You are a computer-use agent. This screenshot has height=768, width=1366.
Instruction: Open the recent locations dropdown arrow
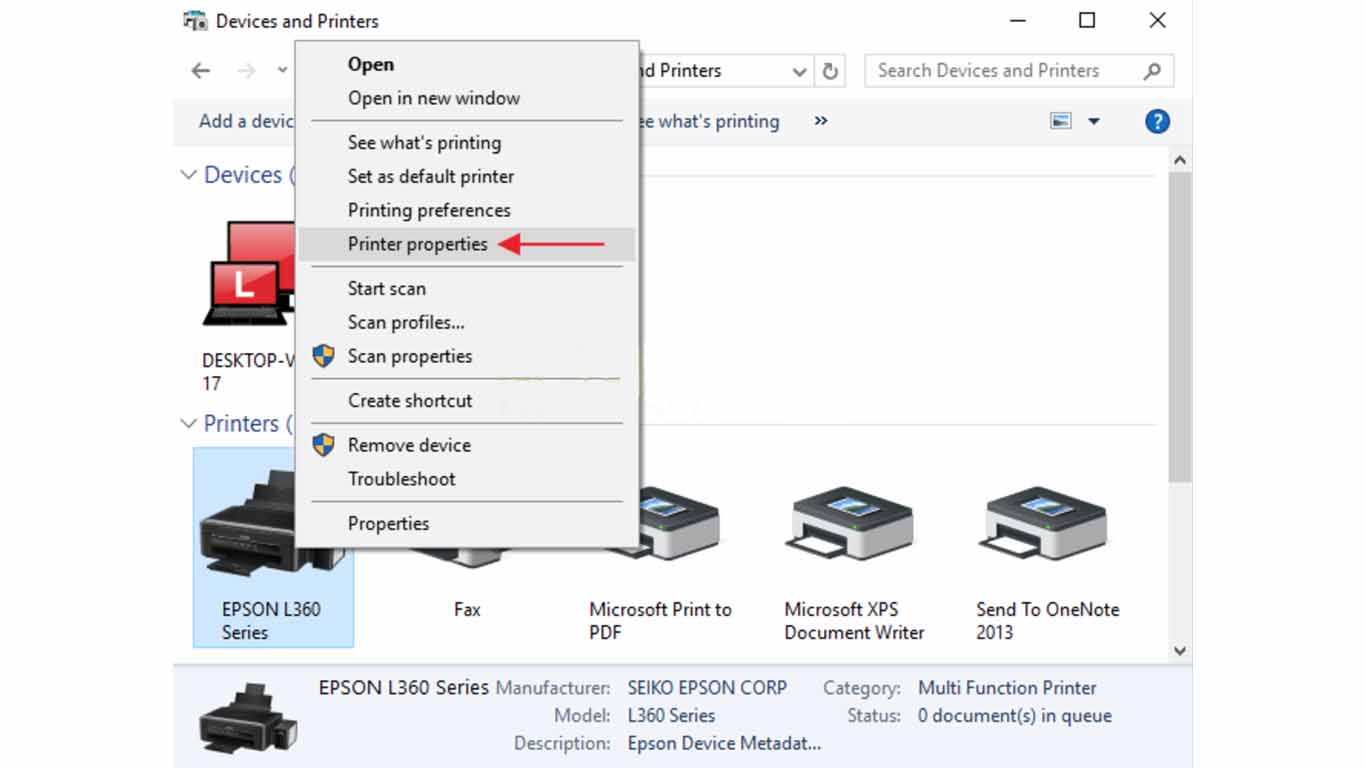pos(283,71)
